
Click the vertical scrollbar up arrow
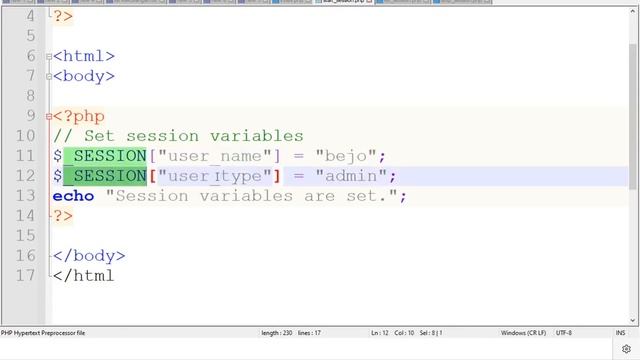(x=633, y=11)
